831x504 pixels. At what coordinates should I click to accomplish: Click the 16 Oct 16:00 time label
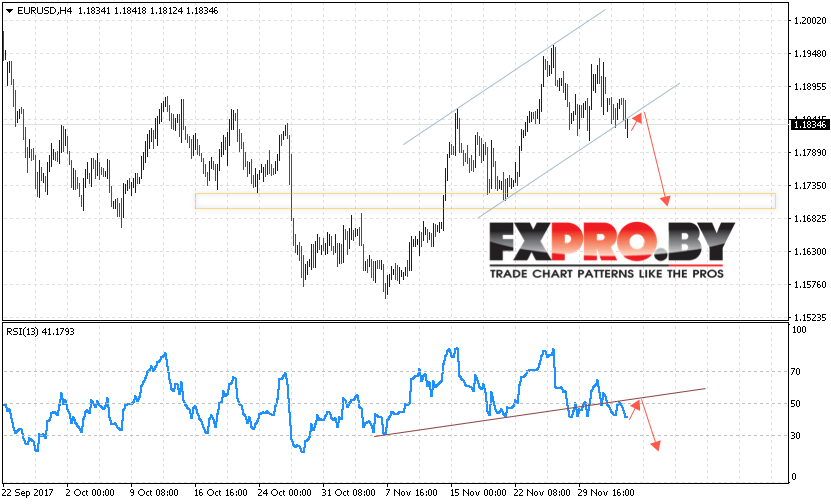coord(221,493)
